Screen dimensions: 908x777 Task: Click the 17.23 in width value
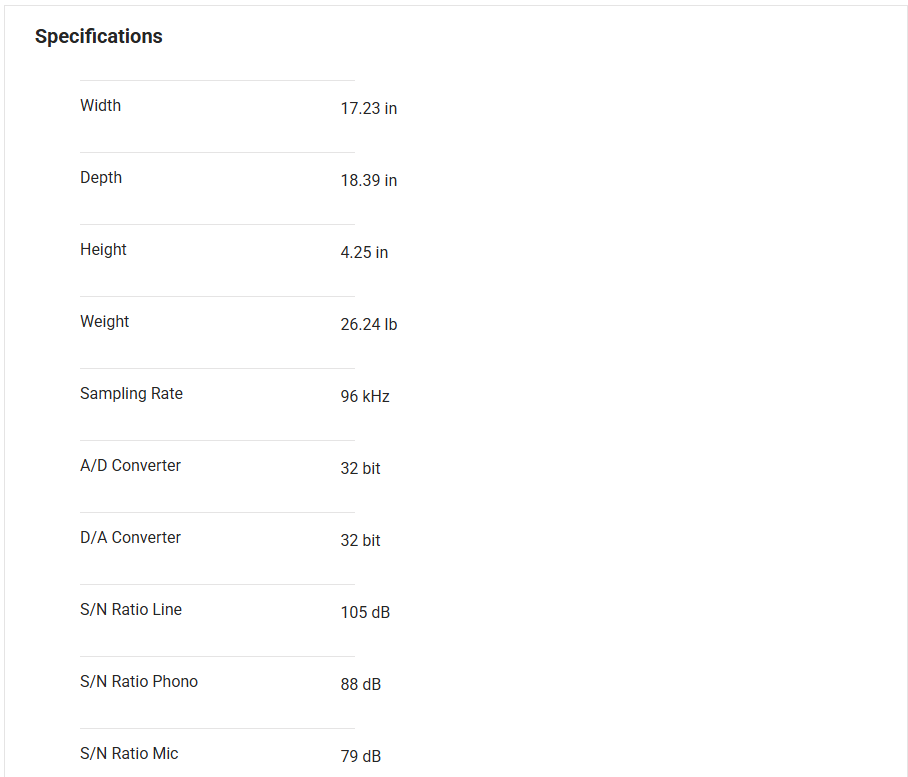[x=368, y=108]
